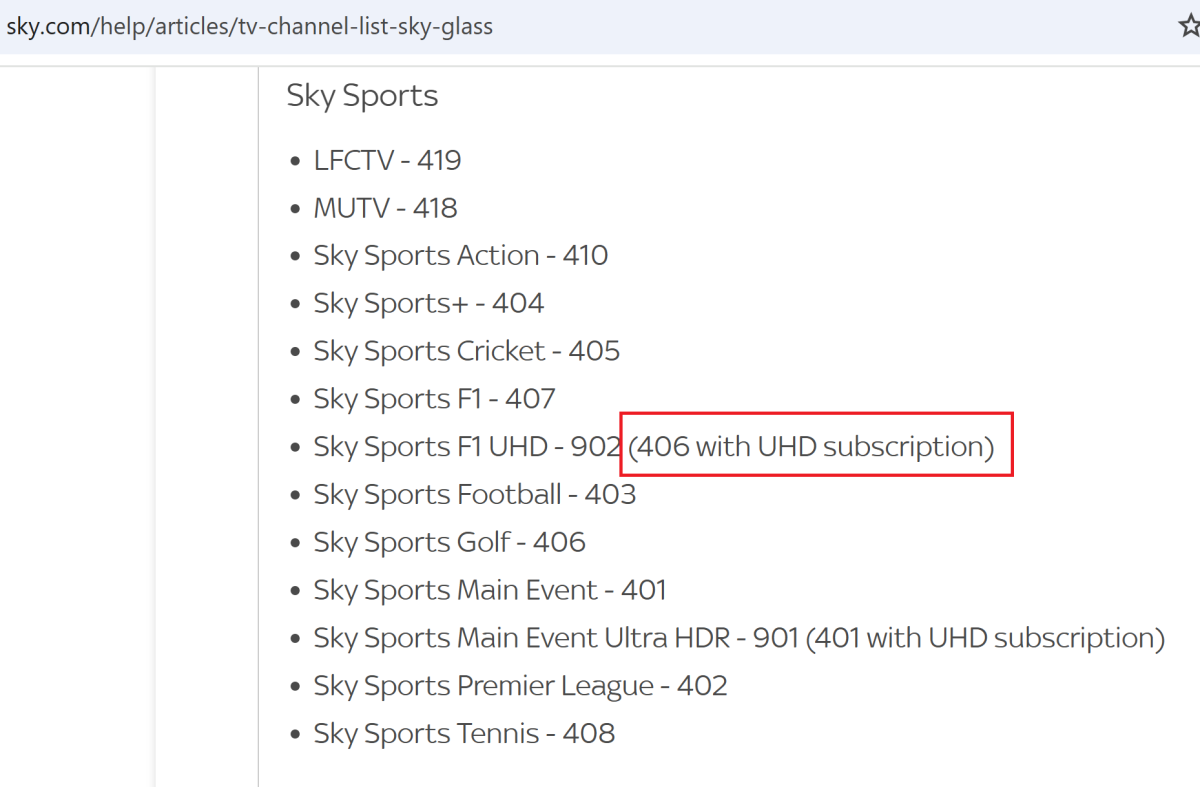Image resolution: width=1200 pixels, height=787 pixels.
Task: Click the Sky Sports+ - 404 entry
Action: tap(428, 303)
